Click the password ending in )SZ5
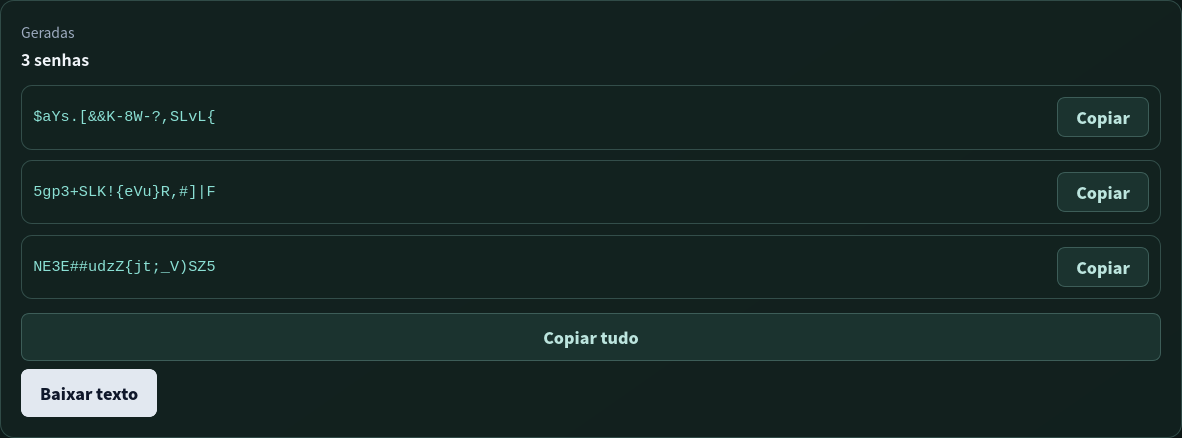 (124, 267)
